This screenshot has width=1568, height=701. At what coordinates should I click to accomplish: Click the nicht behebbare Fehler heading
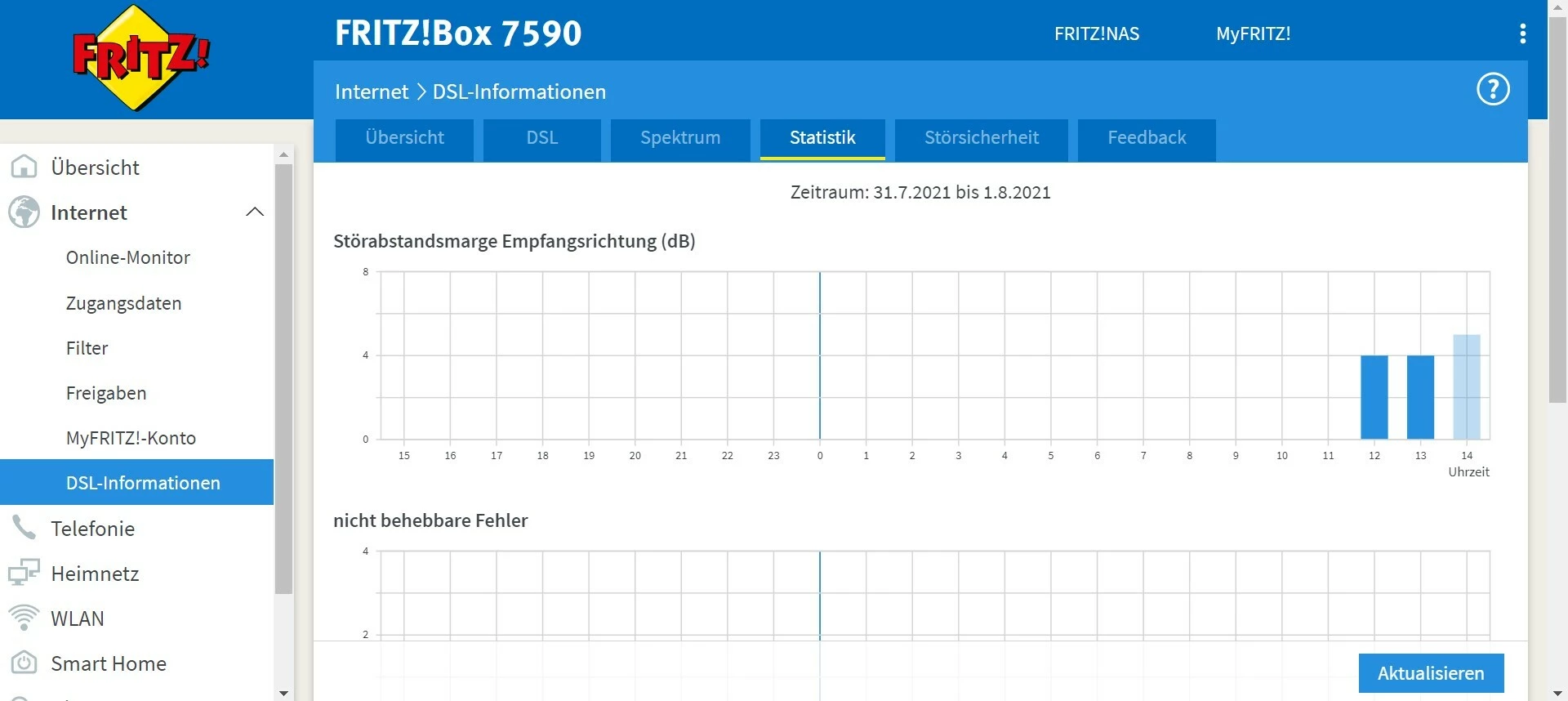coord(430,520)
